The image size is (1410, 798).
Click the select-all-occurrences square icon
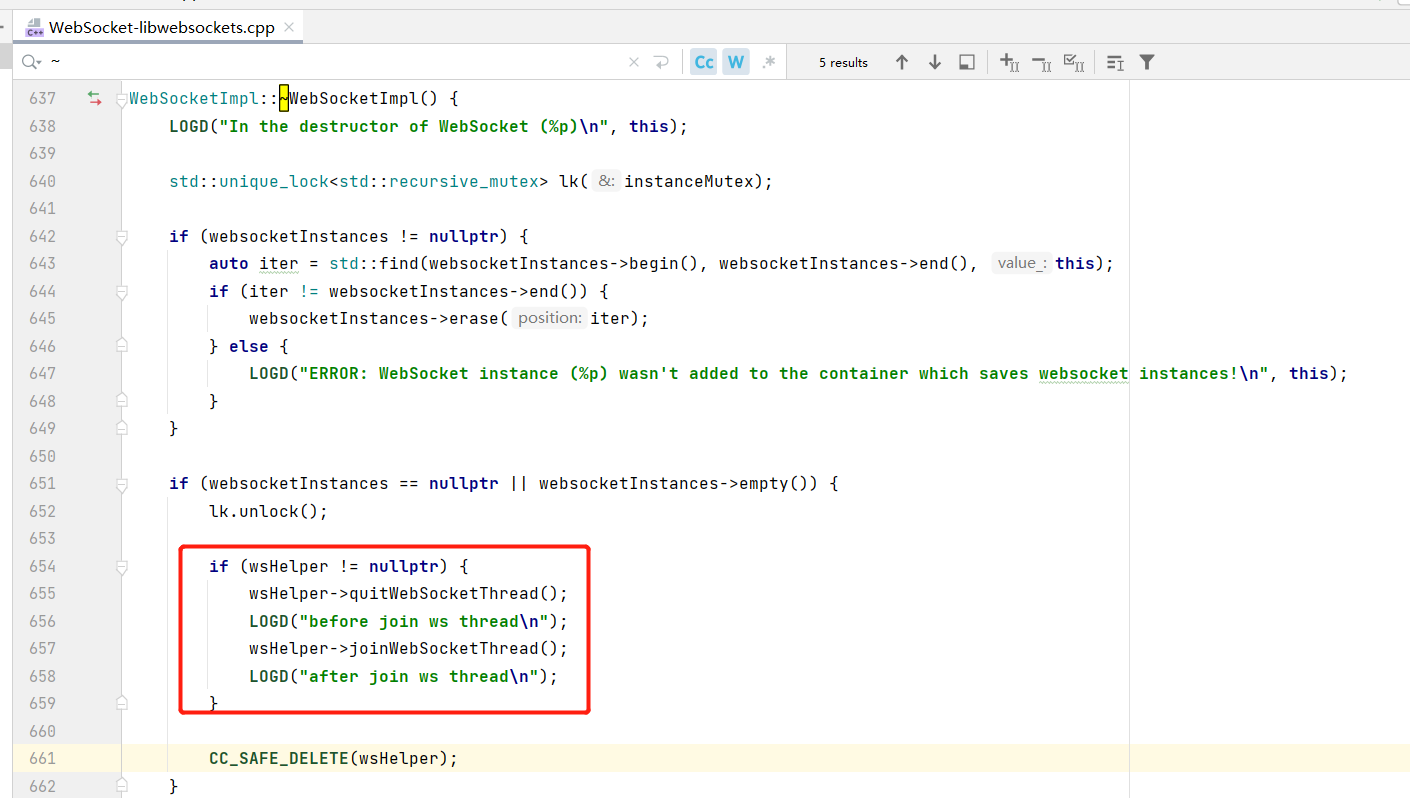pyautogui.click(x=966, y=62)
